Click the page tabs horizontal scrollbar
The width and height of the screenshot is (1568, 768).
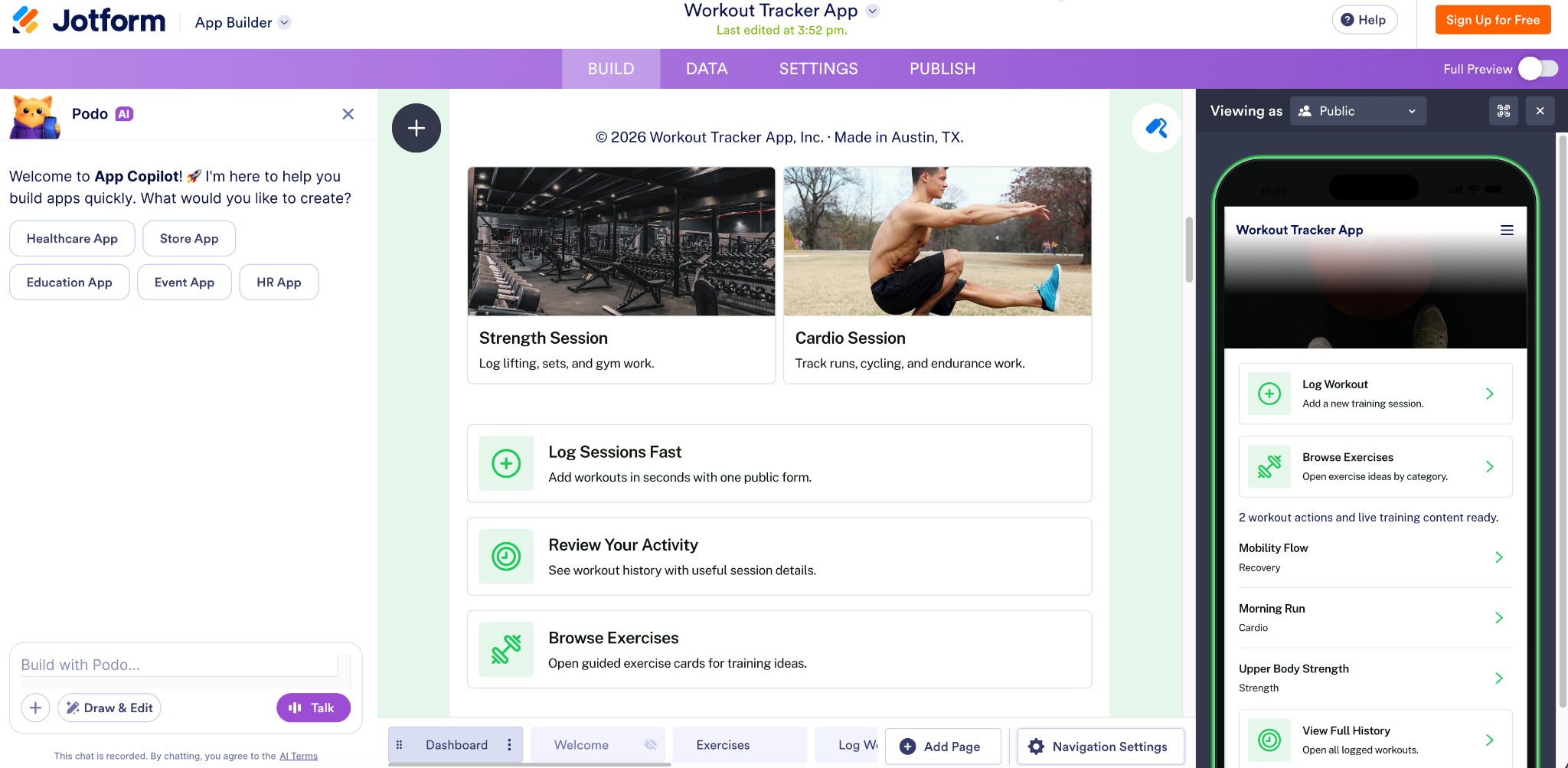click(530, 764)
